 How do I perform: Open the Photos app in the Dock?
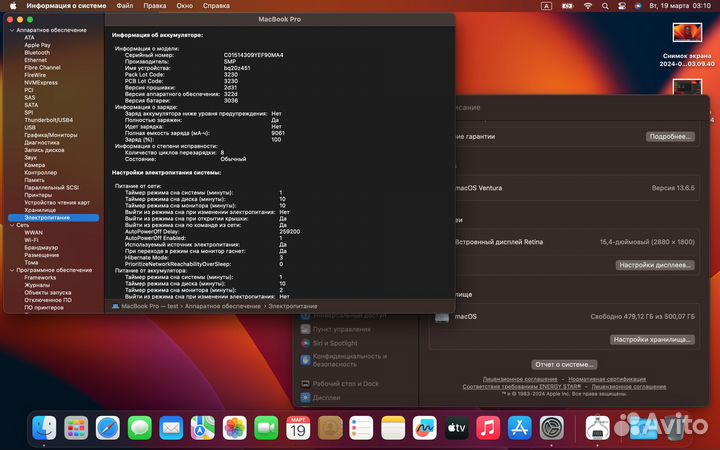point(235,428)
